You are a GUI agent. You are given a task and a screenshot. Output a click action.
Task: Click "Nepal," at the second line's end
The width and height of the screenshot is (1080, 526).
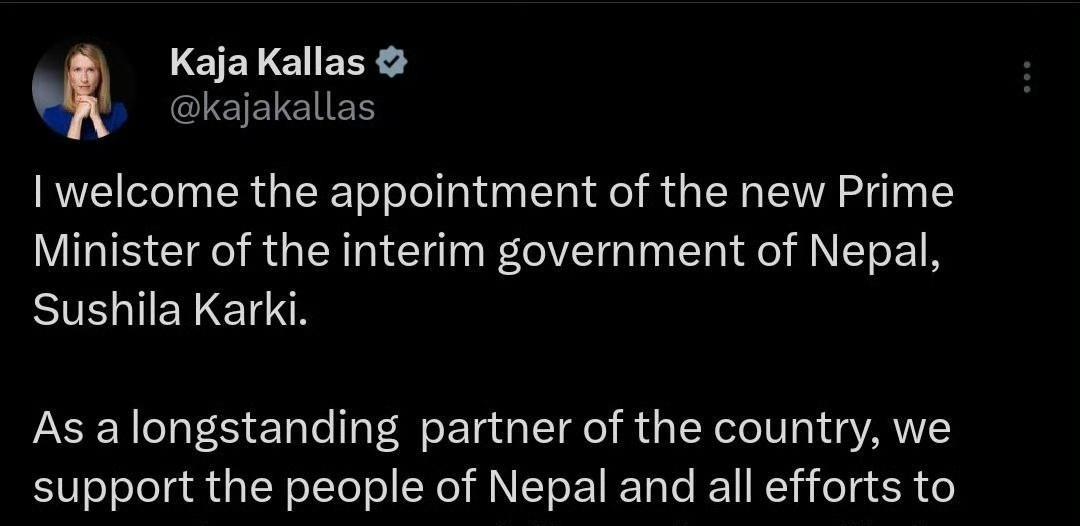874,253
